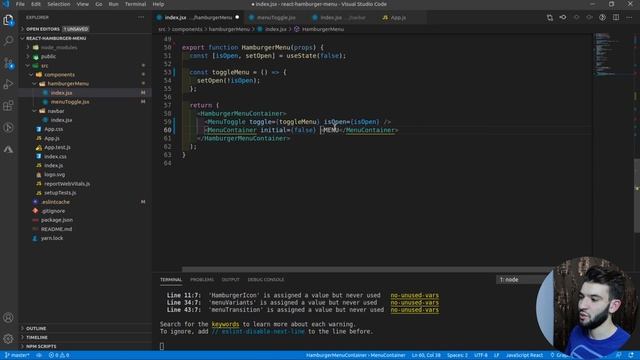640x360 pixels.
Task: Click the master branch indicator in status bar
Action: pyautogui.click(x=17, y=355)
